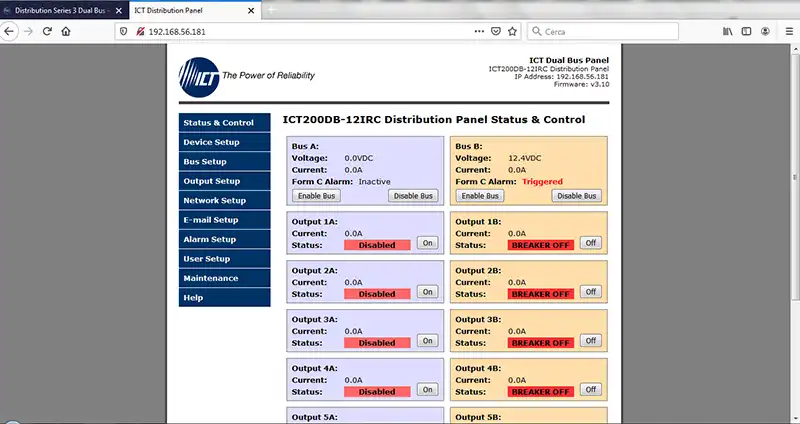Close the Distribution Series 3 Dual Bus tab

tap(118, 10)
